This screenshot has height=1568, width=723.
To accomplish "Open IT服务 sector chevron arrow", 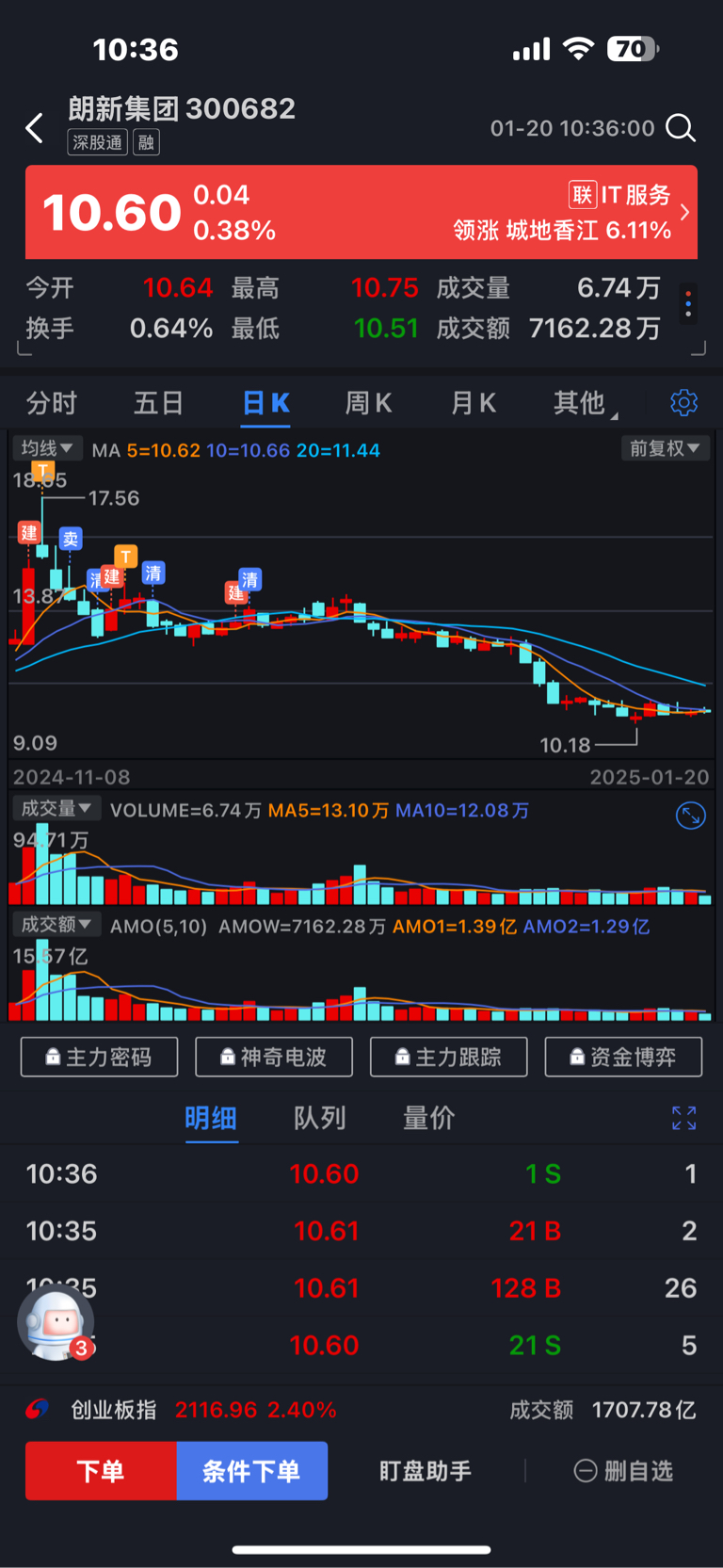I will 685,212.
